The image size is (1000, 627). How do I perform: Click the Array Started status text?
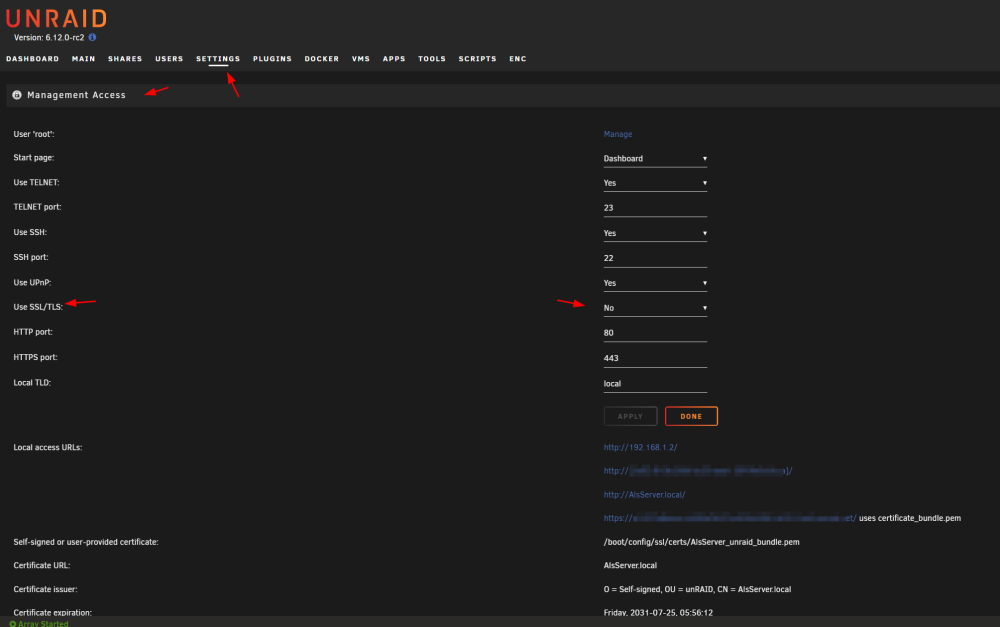43,624
